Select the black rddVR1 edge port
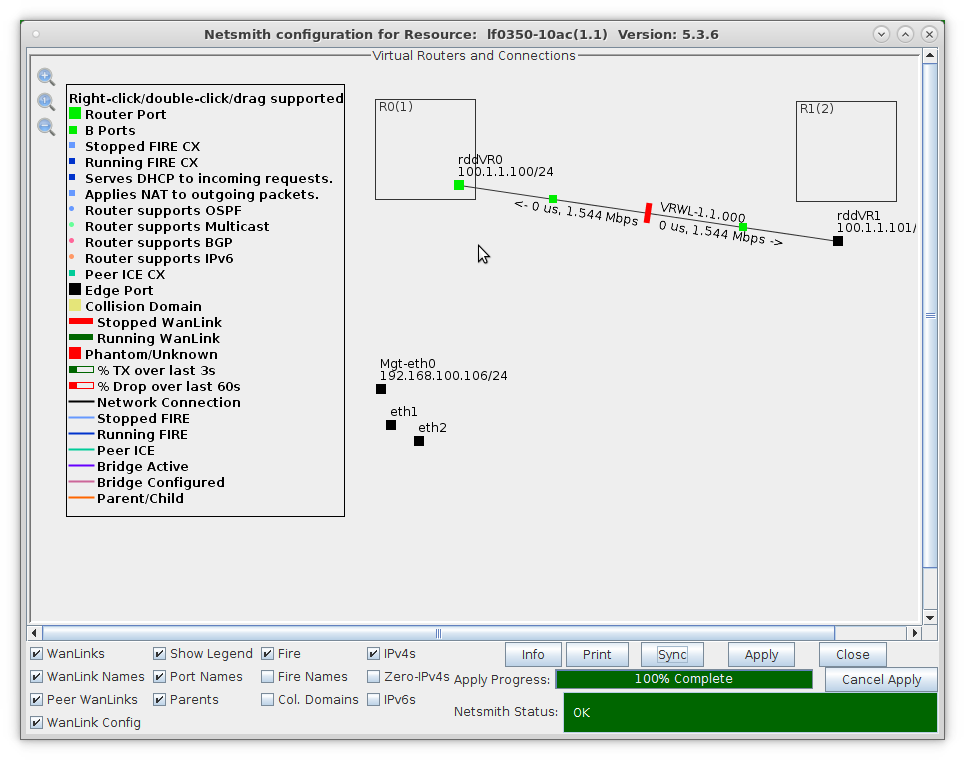965x760 pixels. [838, 241]
